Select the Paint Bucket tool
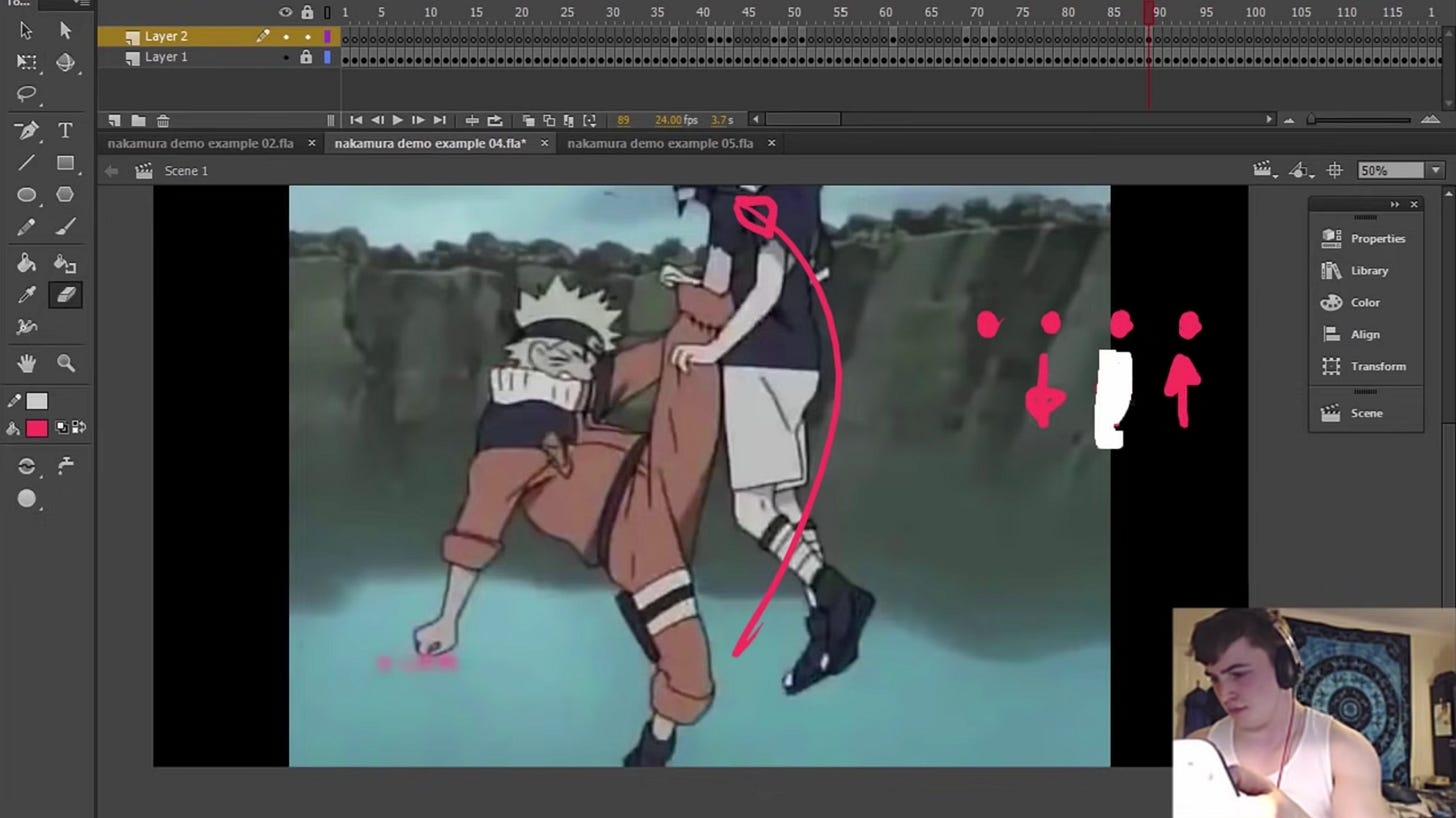The image size is (1456, 818). [26, 264]
